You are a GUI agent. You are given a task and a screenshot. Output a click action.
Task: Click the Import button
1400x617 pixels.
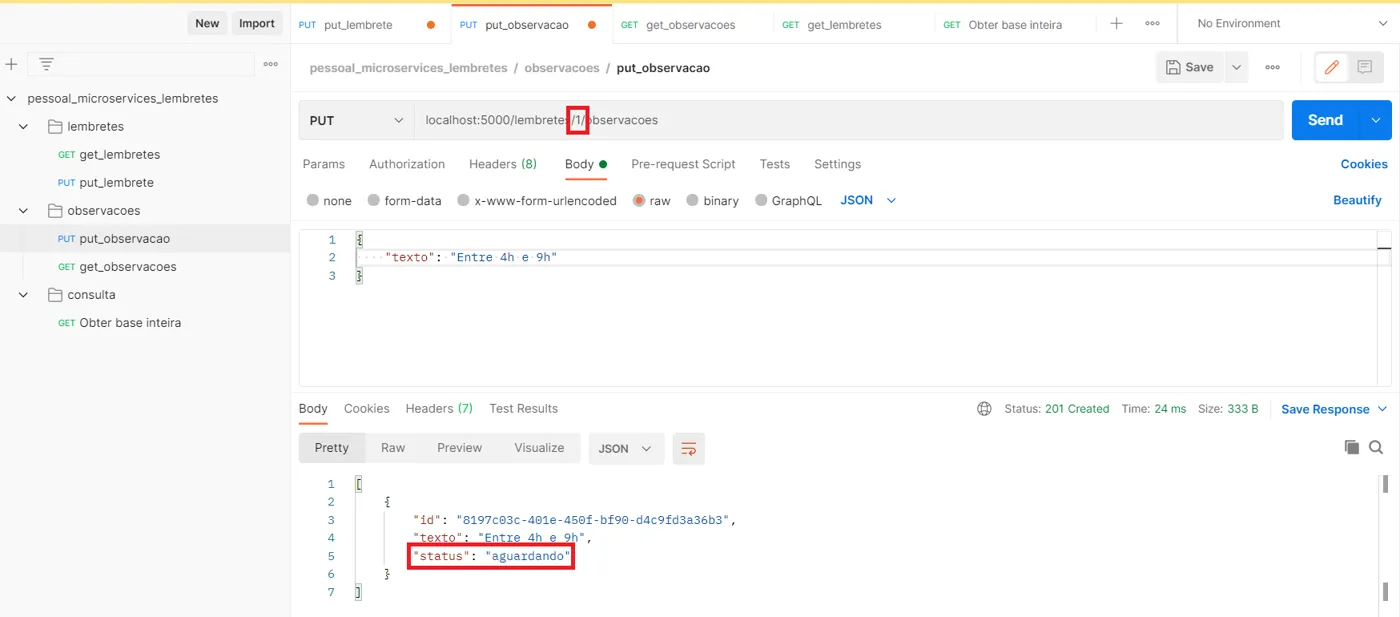(x=257, y=23)
